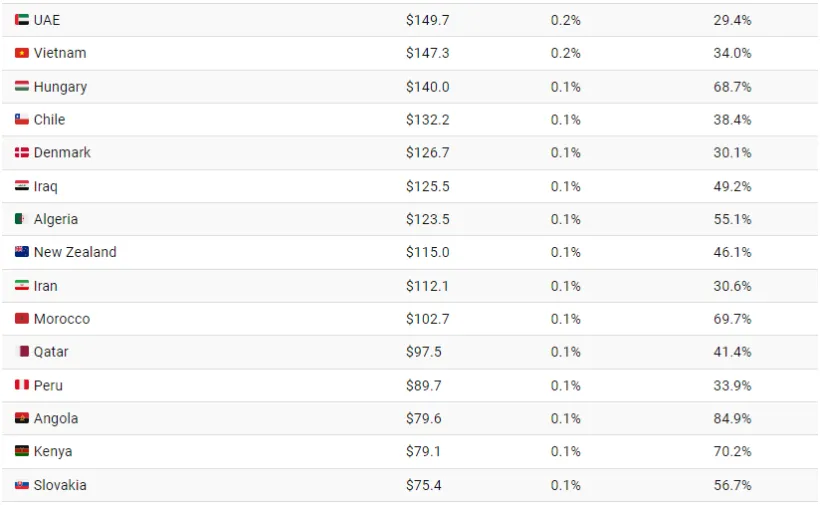Click the 68.7% value for Hungary
This screenshot has height=505, width=820.
click(x=732, y=87)
